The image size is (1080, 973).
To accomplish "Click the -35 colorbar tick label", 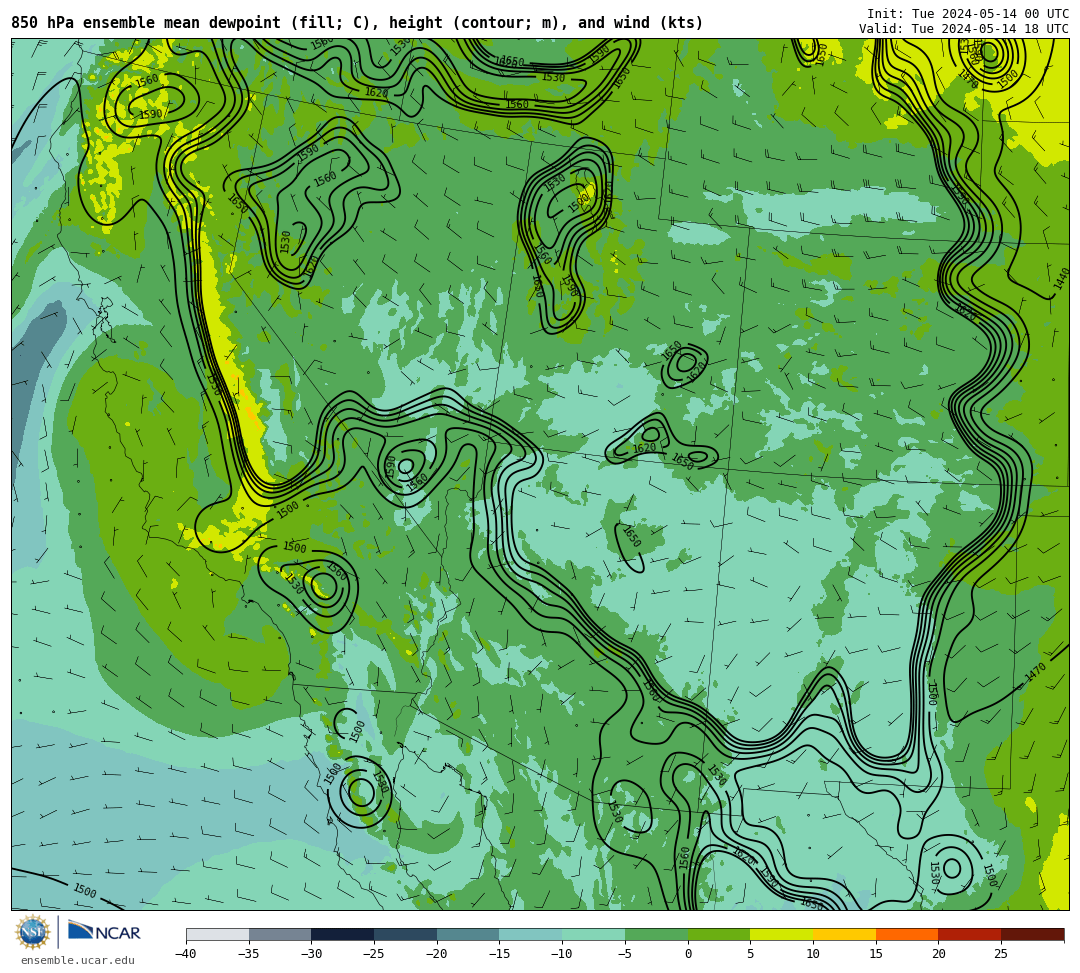I will tap(249, 954).
